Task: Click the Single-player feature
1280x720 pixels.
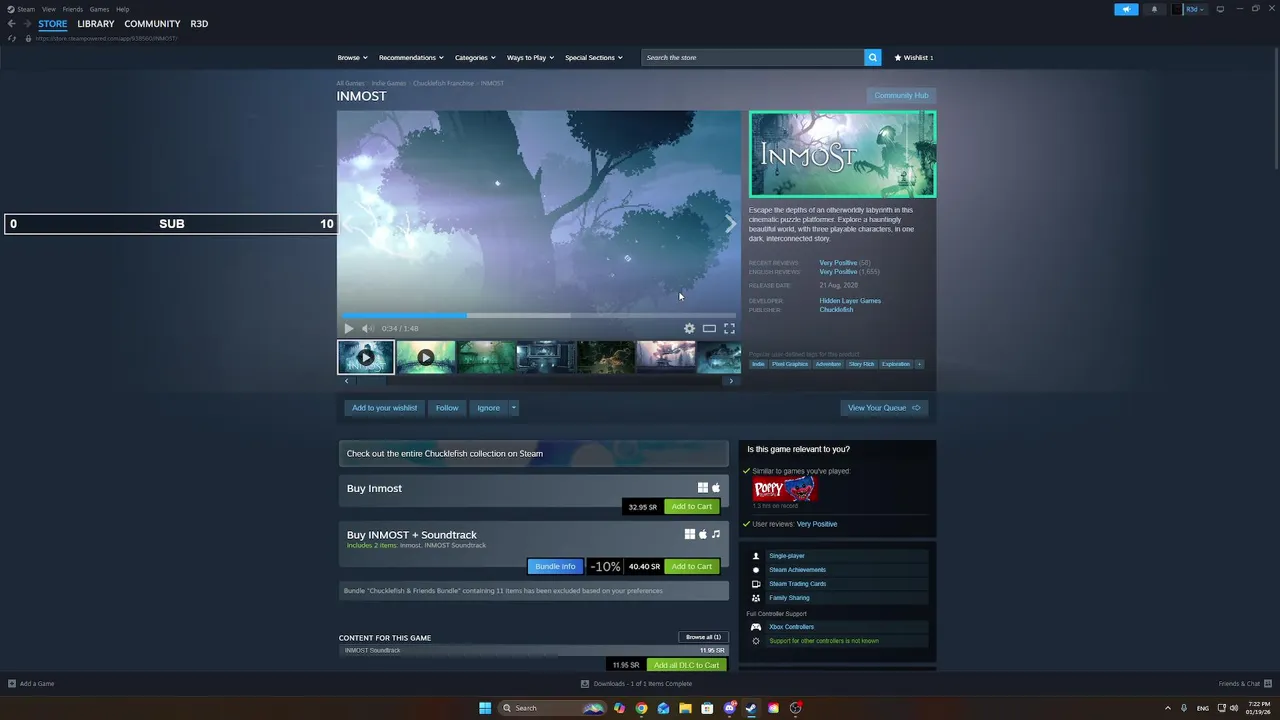Action: click(837, 556)
